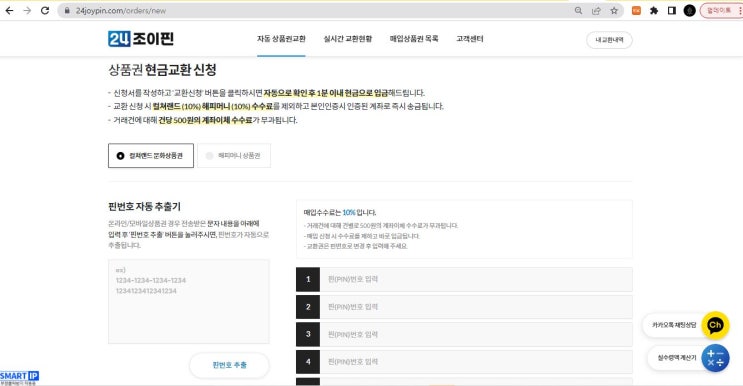743x386 pixels.
Task: Open 실시간 교환현황 menu
Action: (x=348, y=39)
